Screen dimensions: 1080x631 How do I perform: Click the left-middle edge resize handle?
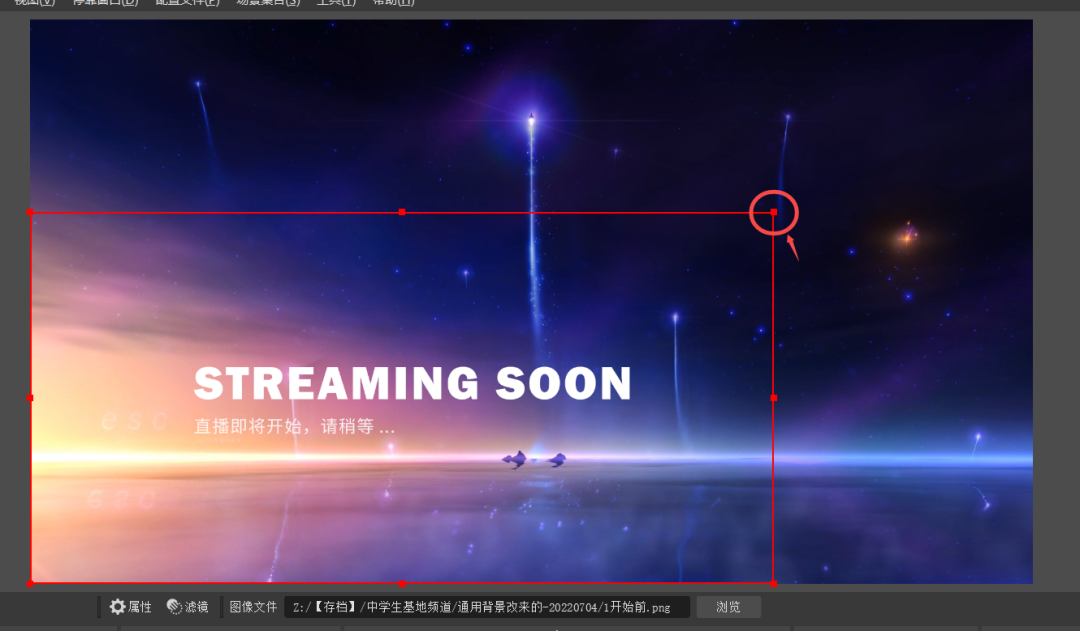pos(31,398)
